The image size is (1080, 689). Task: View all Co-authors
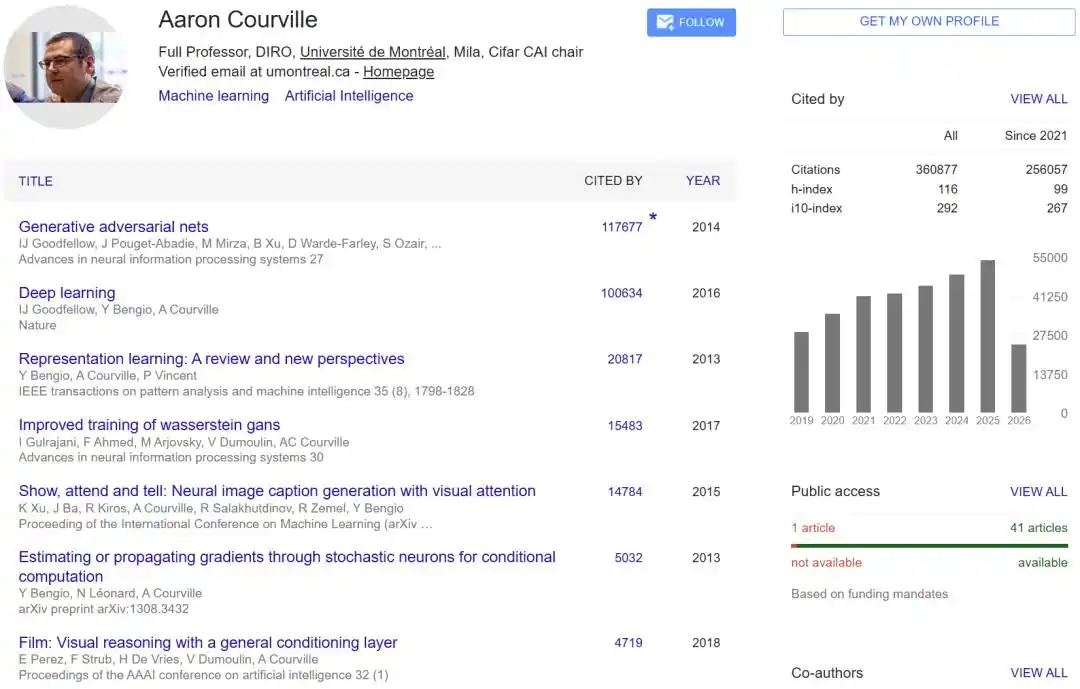point(1039,673)
